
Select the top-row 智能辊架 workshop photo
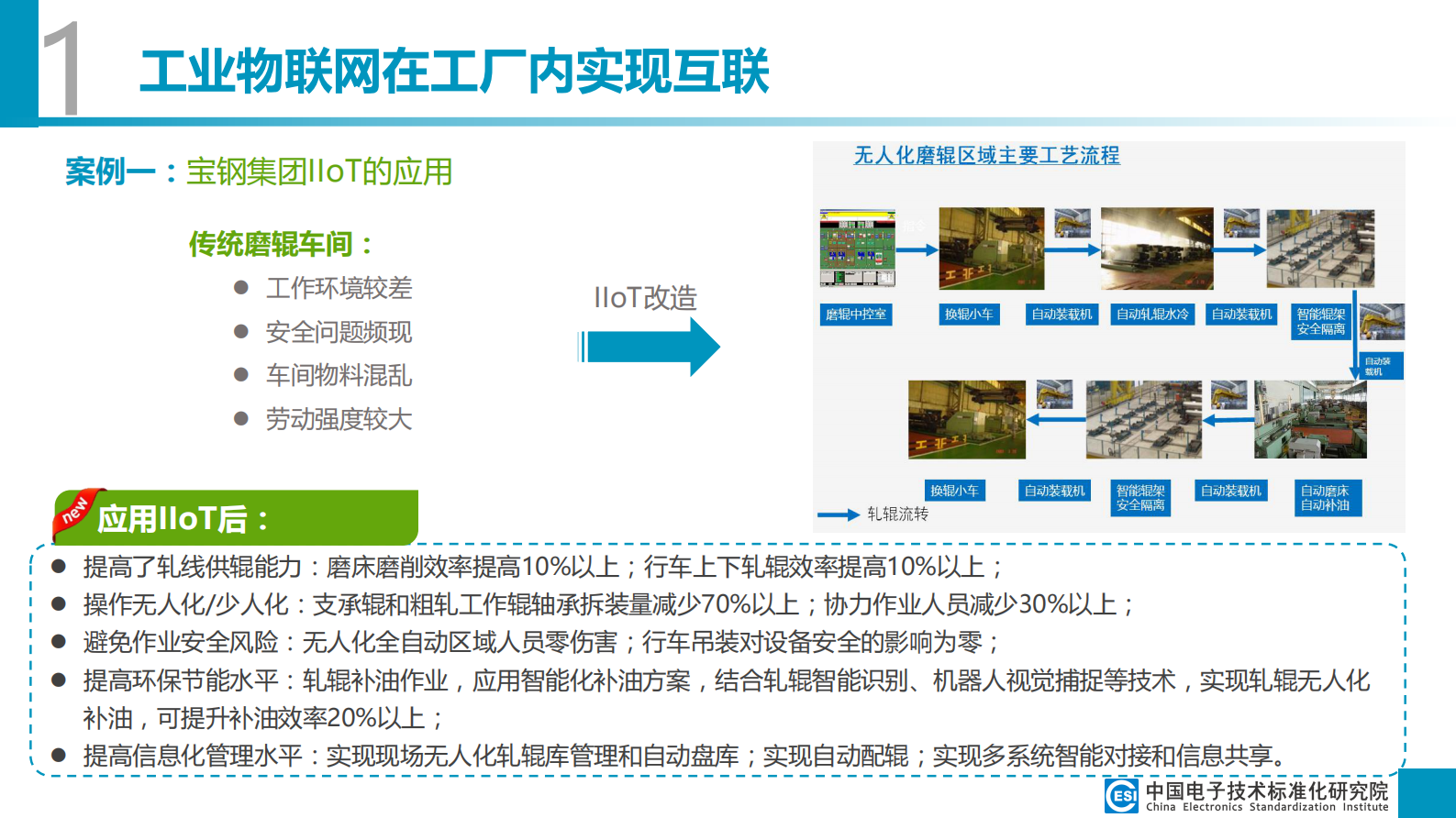[x=1320, y=249]
